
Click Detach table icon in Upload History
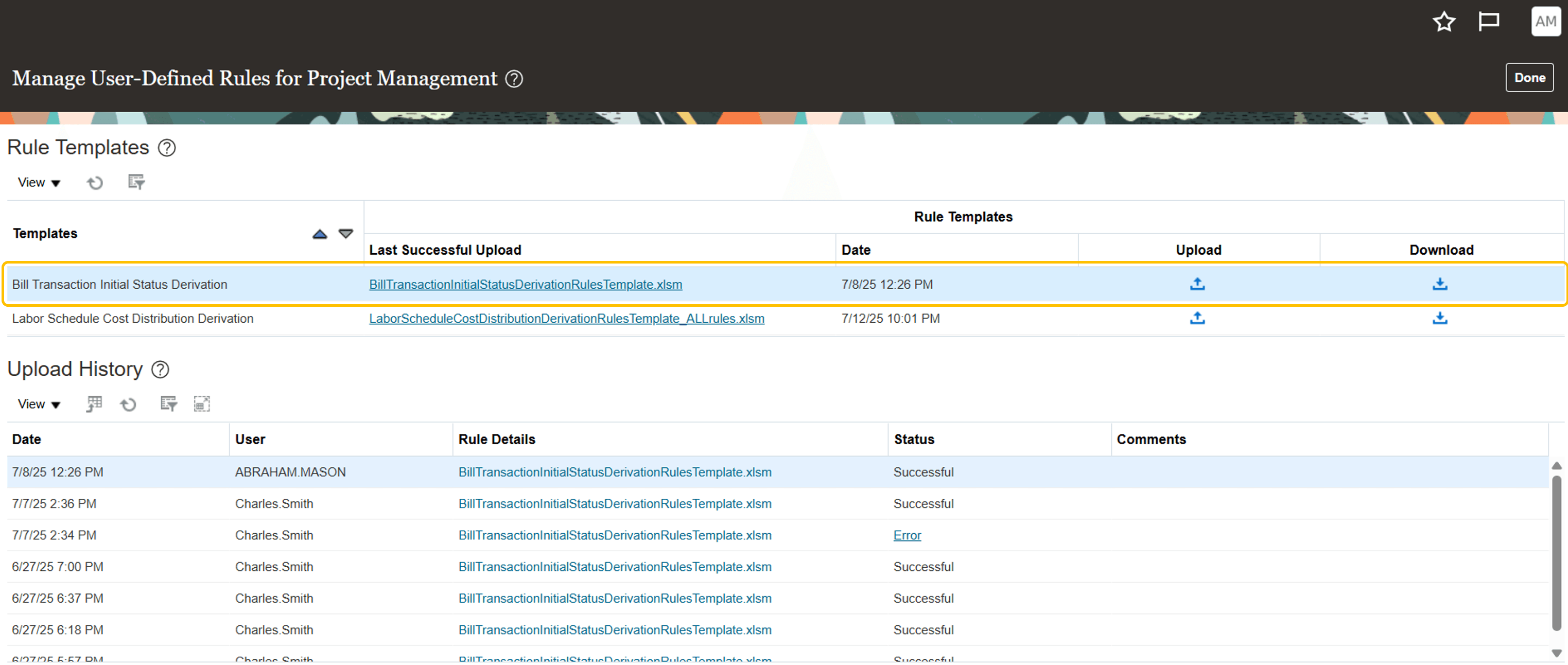click(x=201, y=404)
